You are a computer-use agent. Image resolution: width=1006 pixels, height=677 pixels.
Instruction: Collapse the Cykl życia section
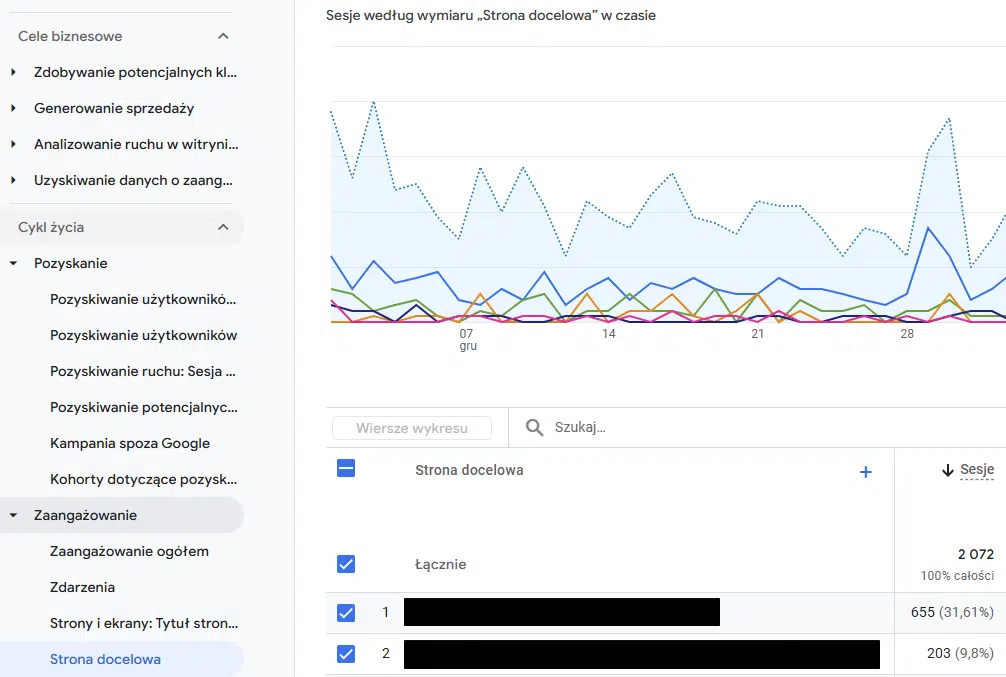click(x=223, y=227)
